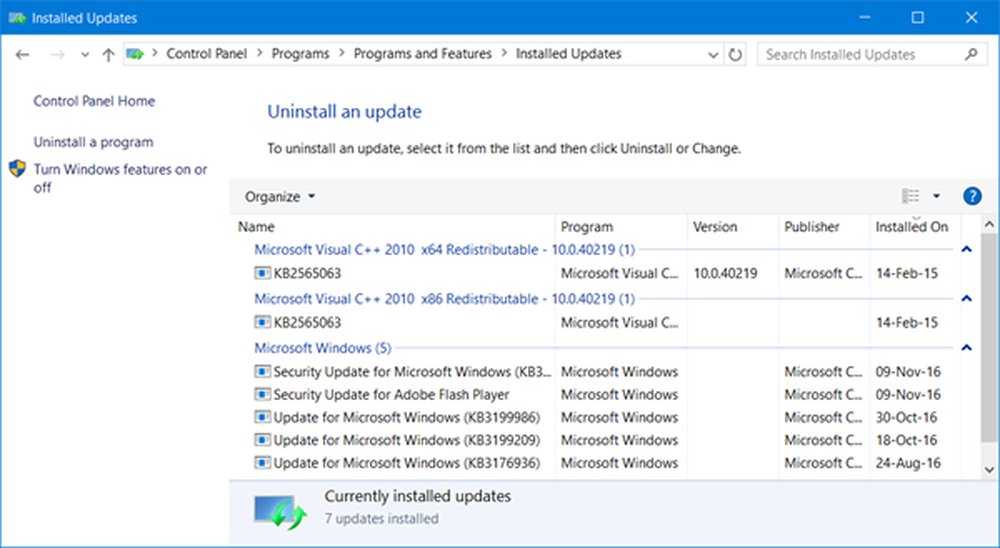Click the change view layout icon
Image resolution: width=1000 pixels, height=548 pixels.
coord(910,197)
